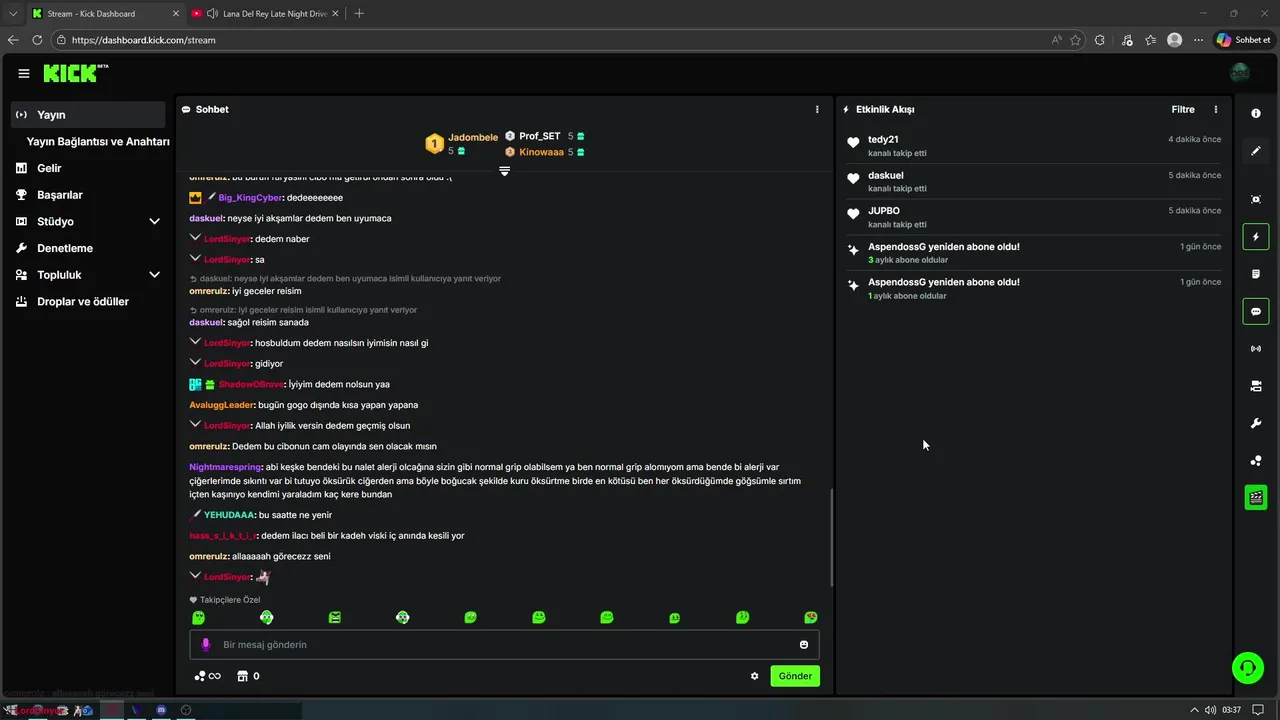Screen dimensions: 1280x720
Task: Reload the page
Action: (x=37, y=40)
